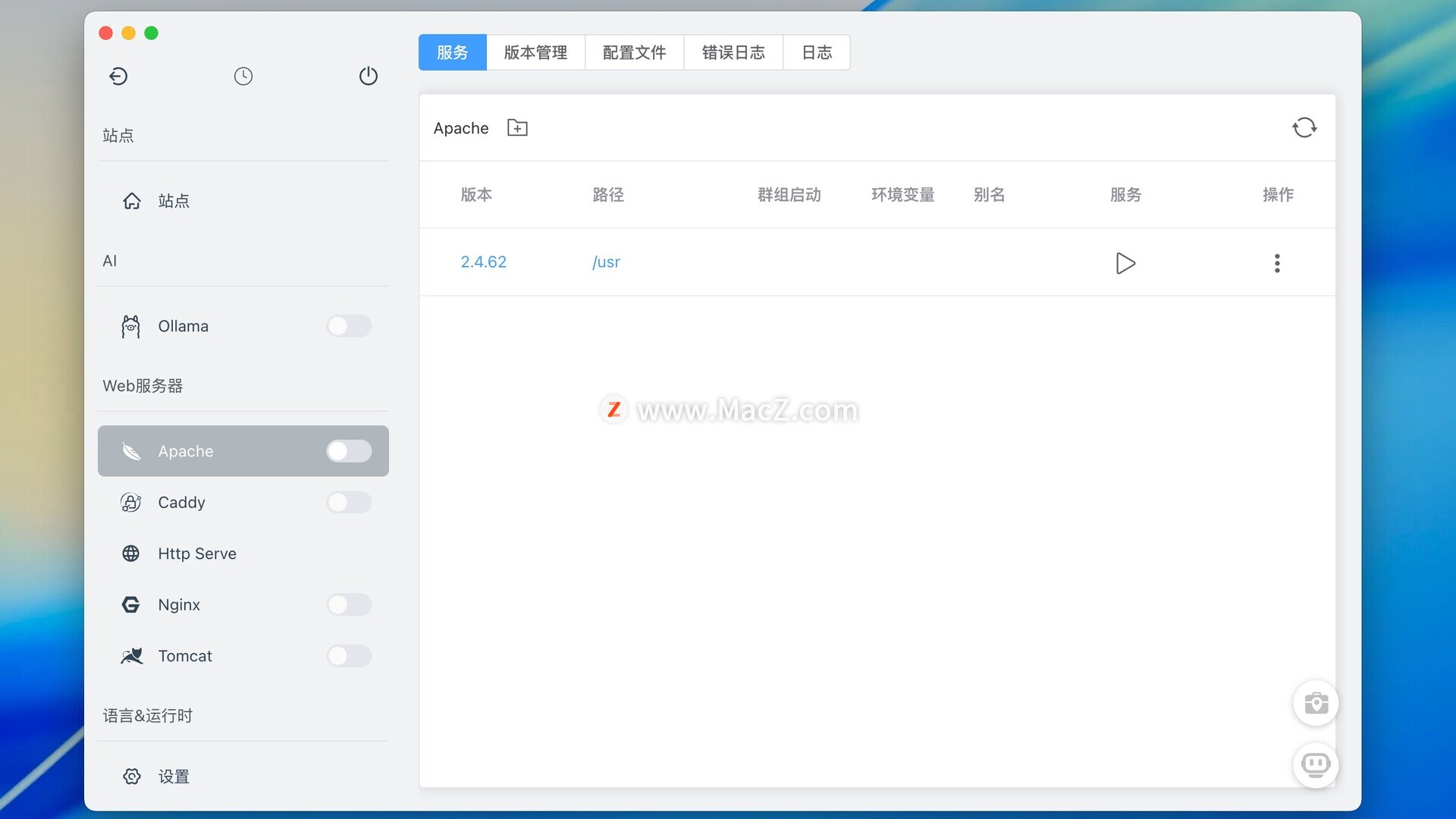Click the add folder icon beside Apache
The image size is (1456, 819).
tap(517, 127)
